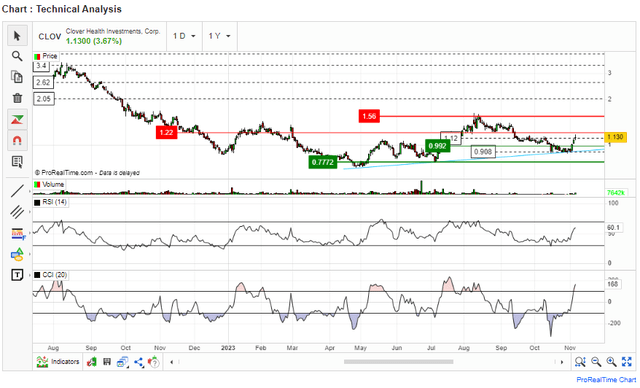
Task: Click the Price panel label
Action: coord(46,56)
